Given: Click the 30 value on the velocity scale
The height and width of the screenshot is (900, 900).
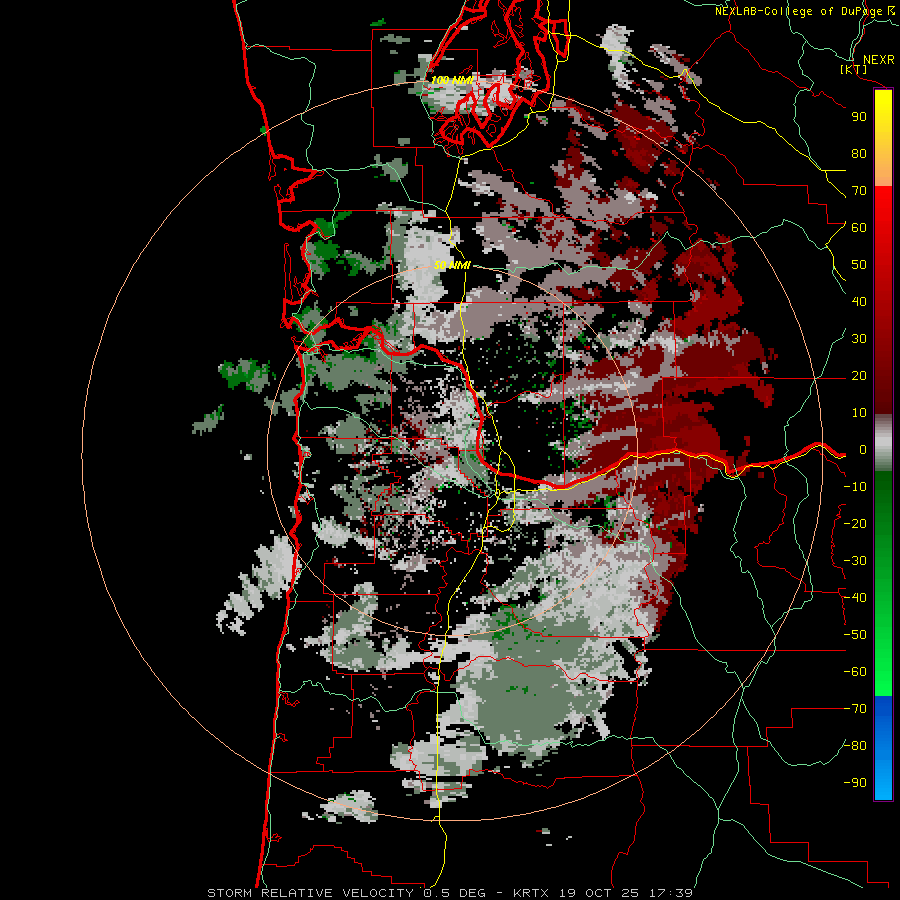Looking at the screenshot, I should pyautogui.click(x=859, y=339).
